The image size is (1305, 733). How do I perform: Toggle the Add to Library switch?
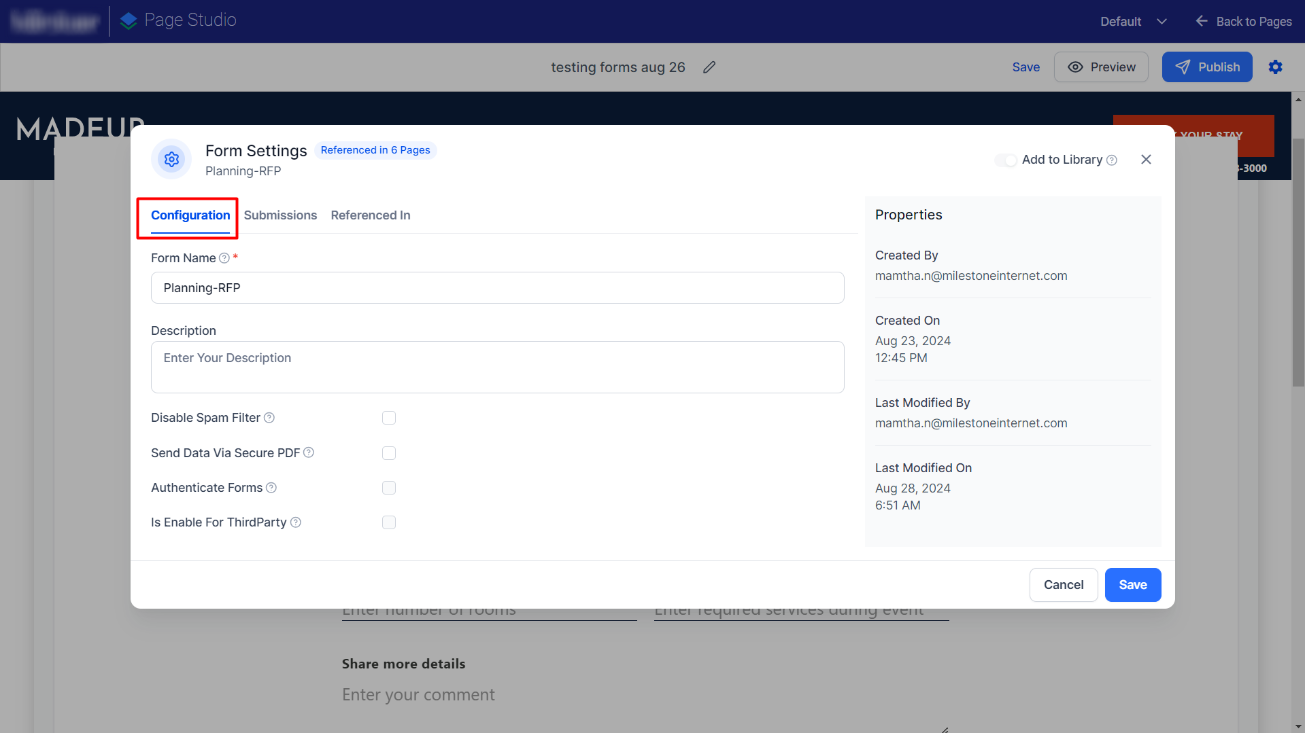click(1006, 160)
